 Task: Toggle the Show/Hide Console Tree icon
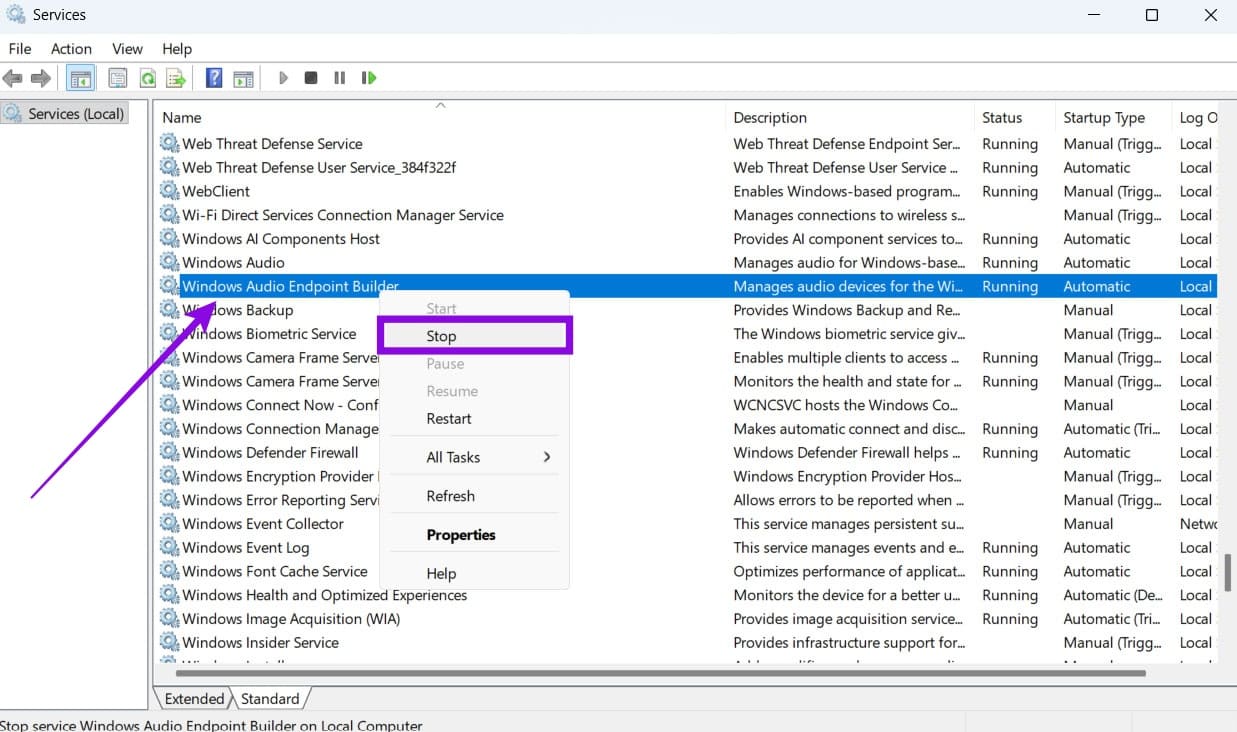pos(81,78)
